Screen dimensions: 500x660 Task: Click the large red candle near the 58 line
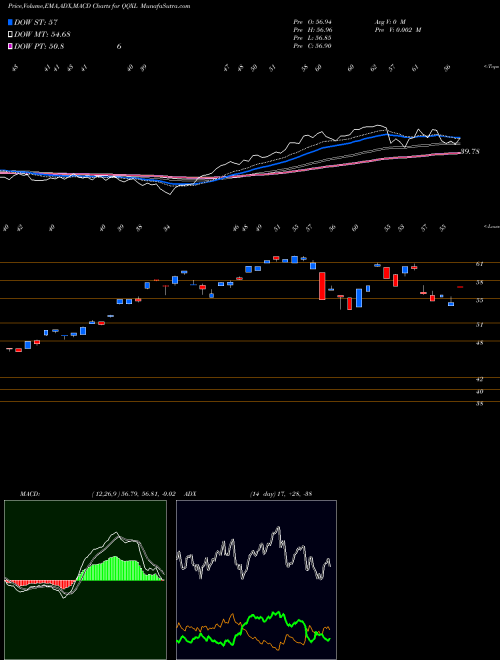[x=322, y=286]
